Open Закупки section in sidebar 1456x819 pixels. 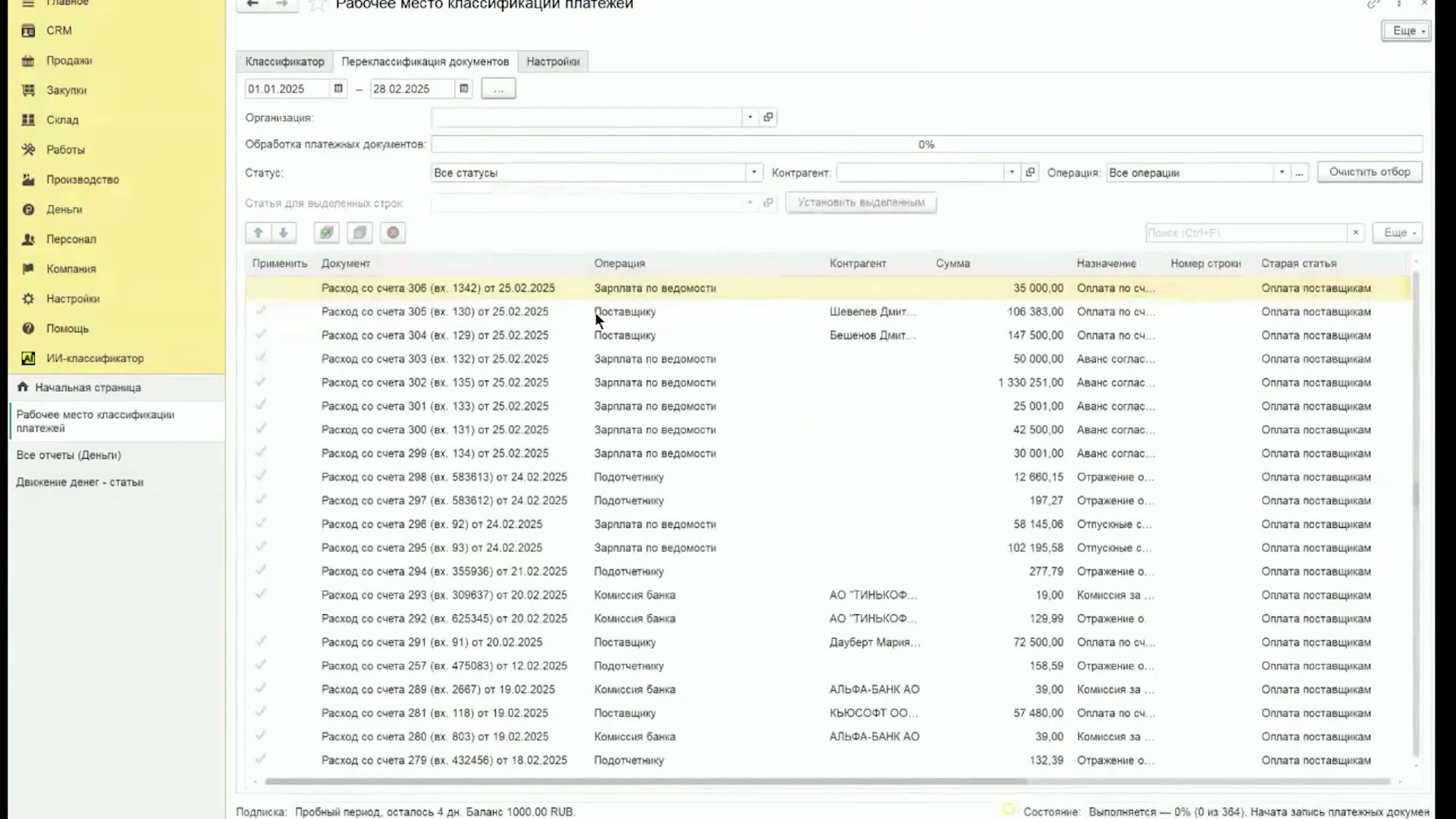67,90
